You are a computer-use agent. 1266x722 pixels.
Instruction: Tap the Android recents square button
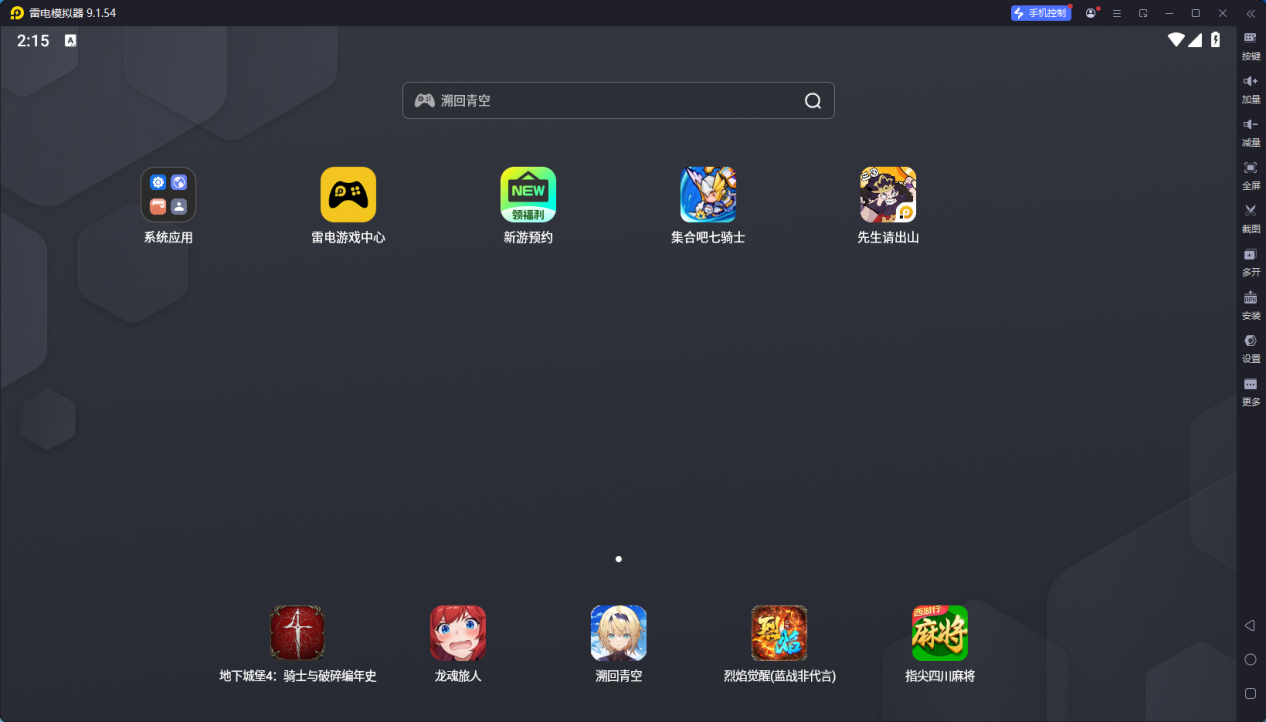(1250, 693)
